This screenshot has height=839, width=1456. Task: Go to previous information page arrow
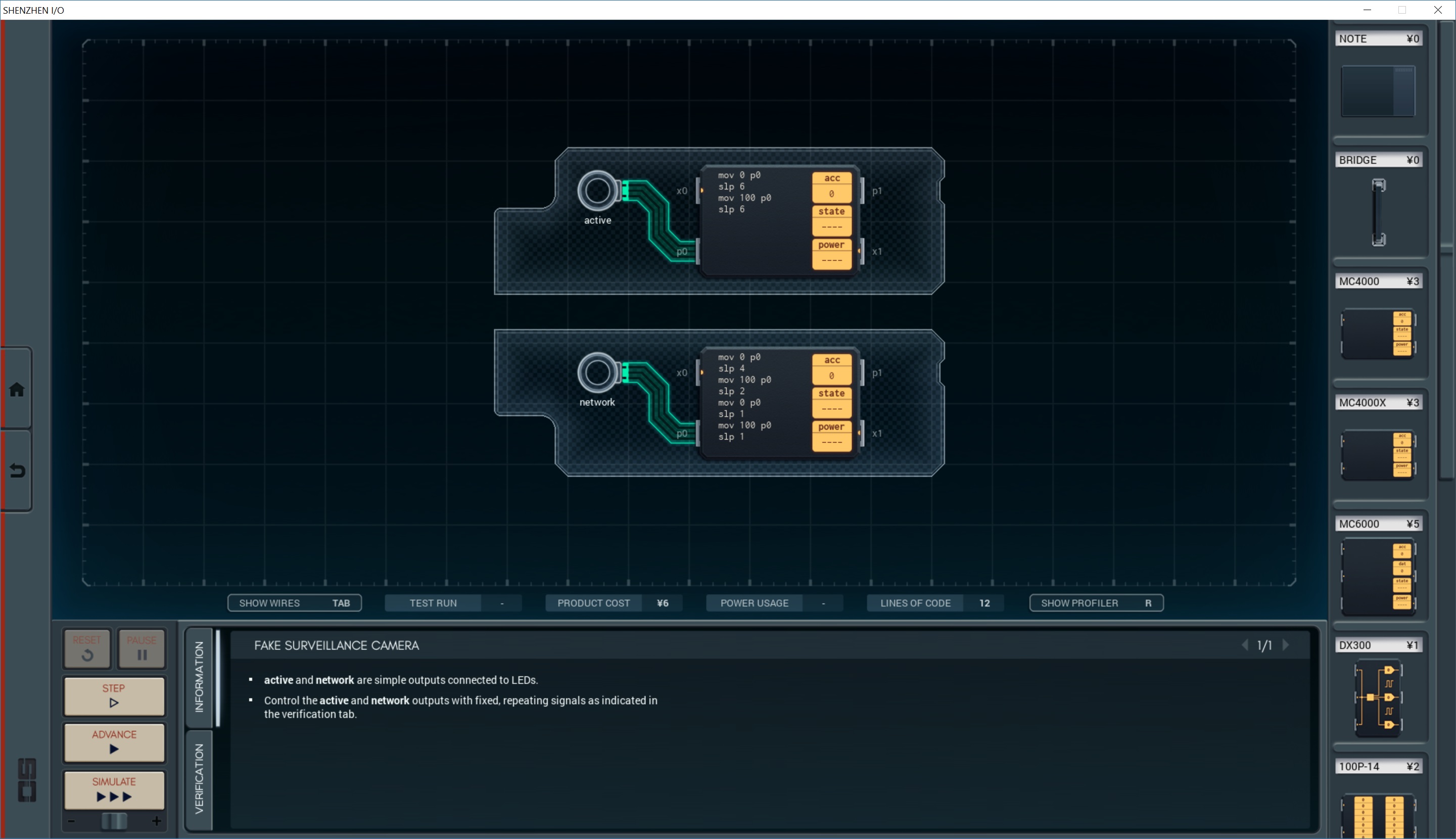point(1245,645)
